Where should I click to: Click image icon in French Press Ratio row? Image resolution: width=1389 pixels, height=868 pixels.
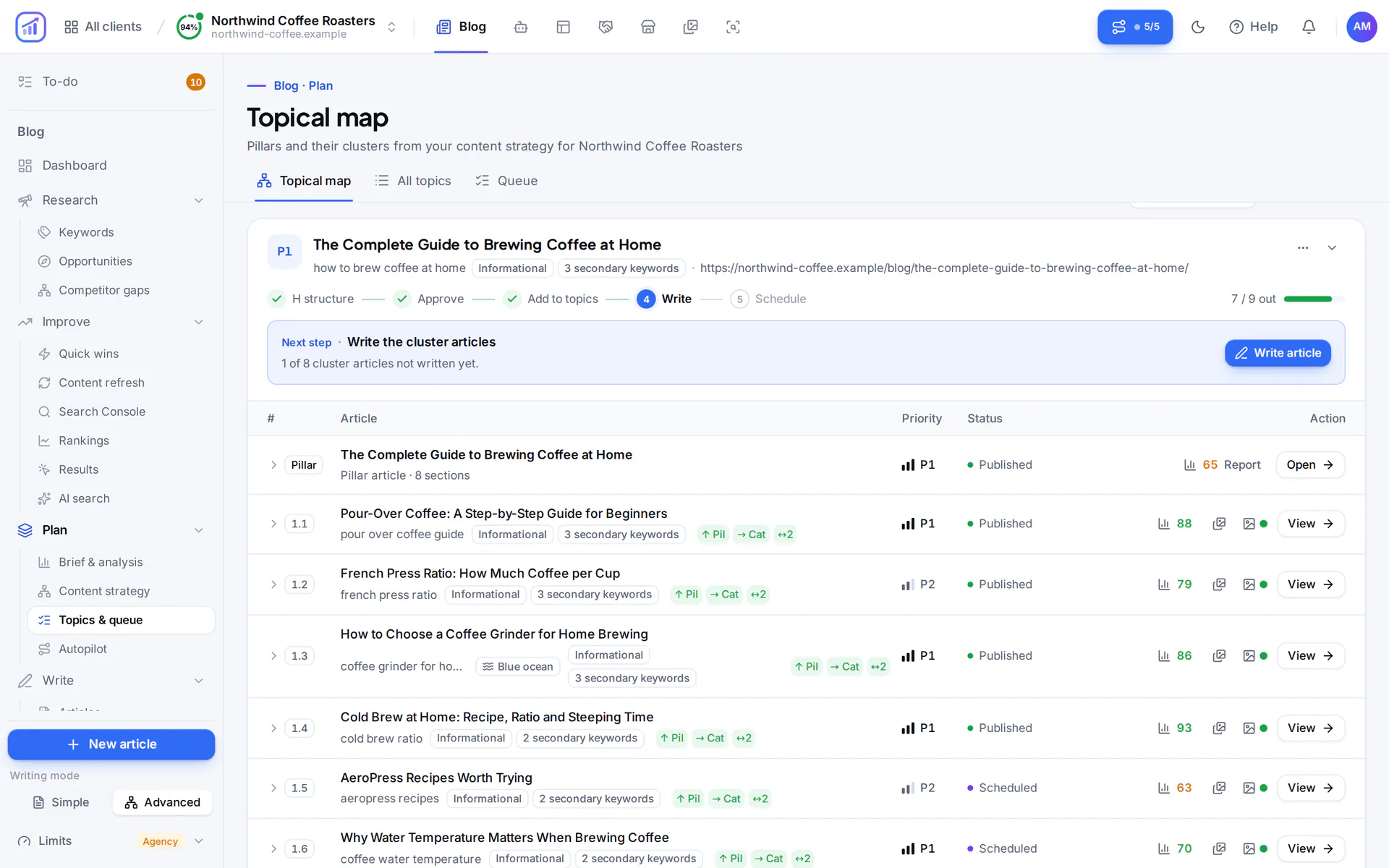pyautogui.click(x=1249, y=584)
